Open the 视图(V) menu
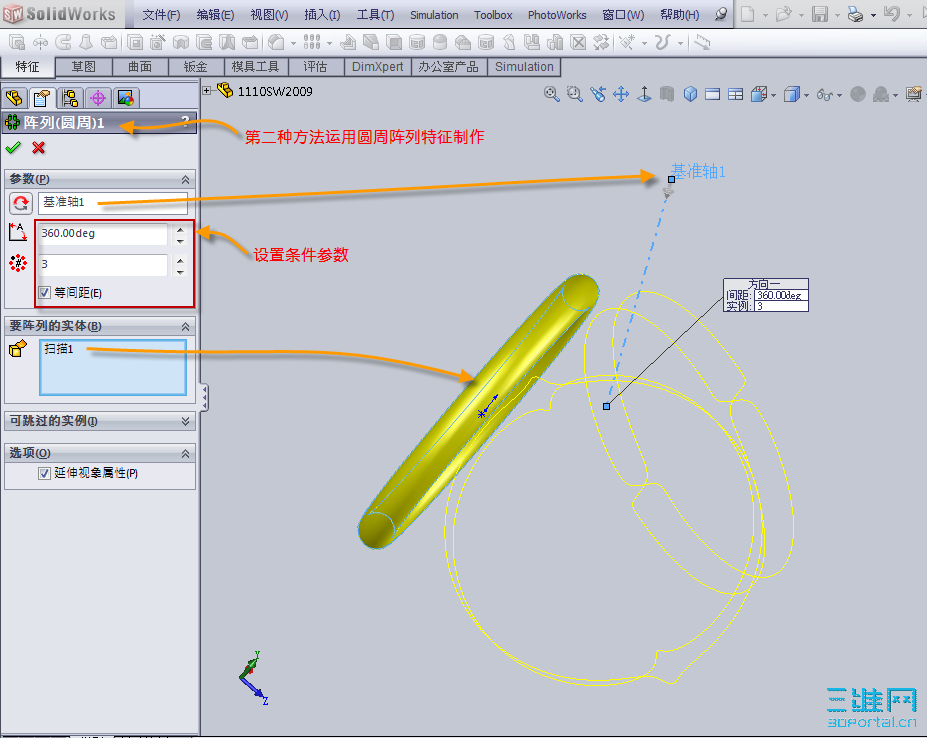Image resolution: width=927 pixels, height=738 pixels. pos(269,15)
